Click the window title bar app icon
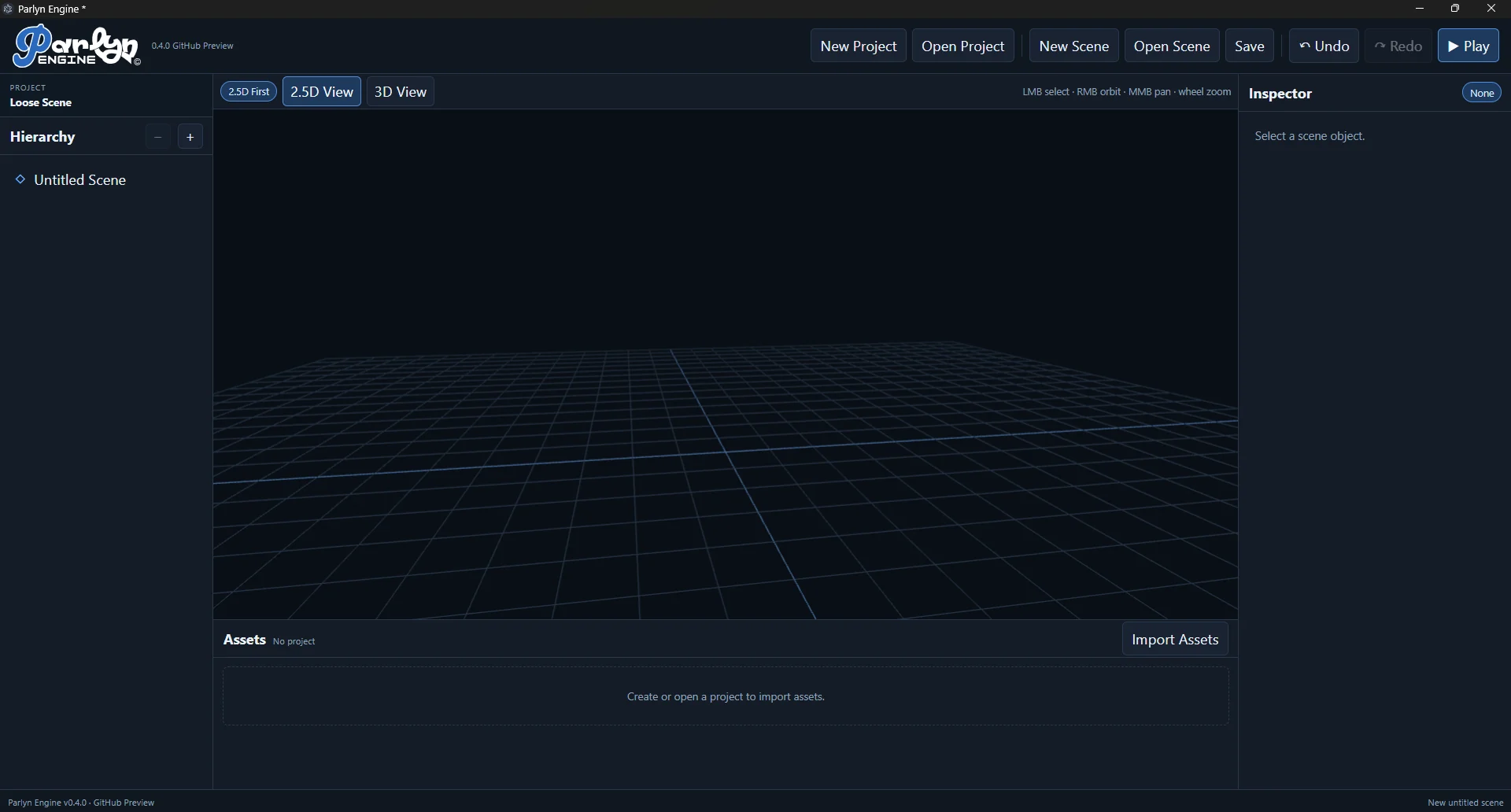This screenshot has height=812, width=1511. tap(8, 9)
